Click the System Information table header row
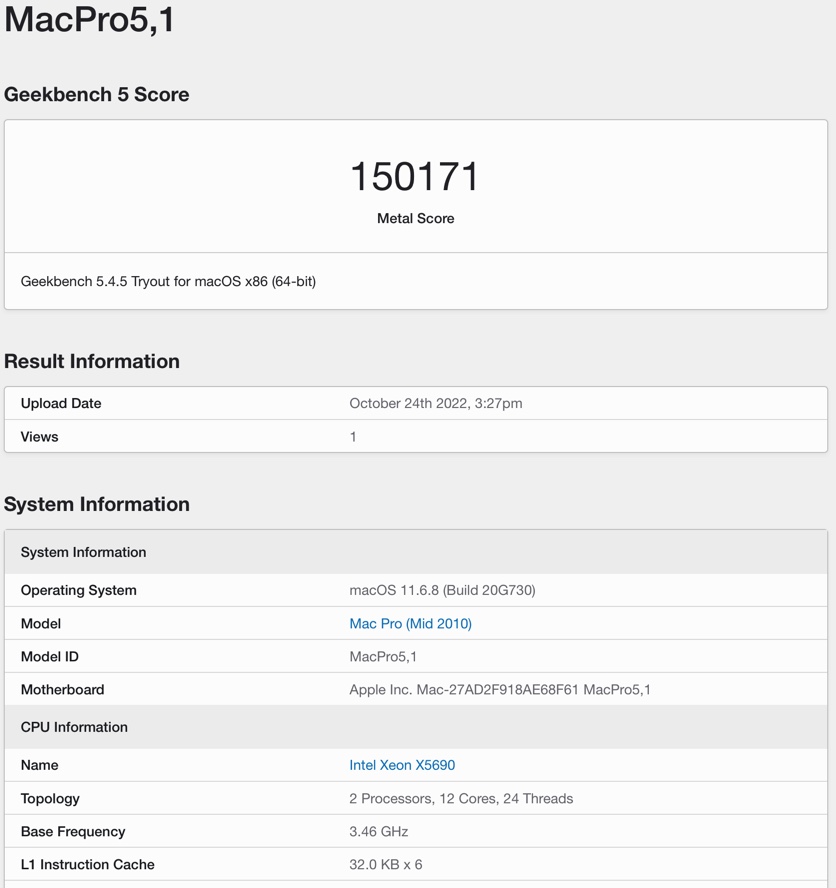Image resolution: width=836 pixels, height=888 pixels. (416, 552)
